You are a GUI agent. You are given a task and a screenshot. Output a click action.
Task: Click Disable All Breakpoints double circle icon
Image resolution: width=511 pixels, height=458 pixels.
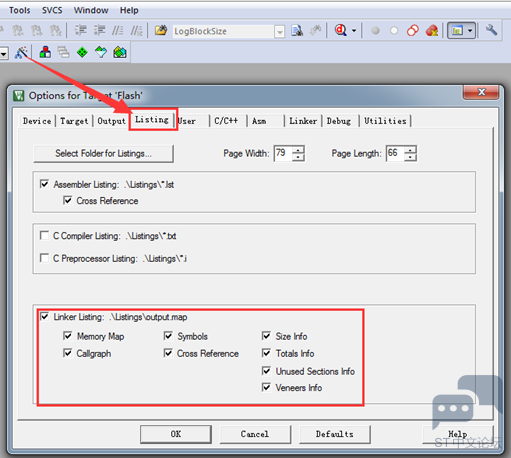click(x=413, y=31)
